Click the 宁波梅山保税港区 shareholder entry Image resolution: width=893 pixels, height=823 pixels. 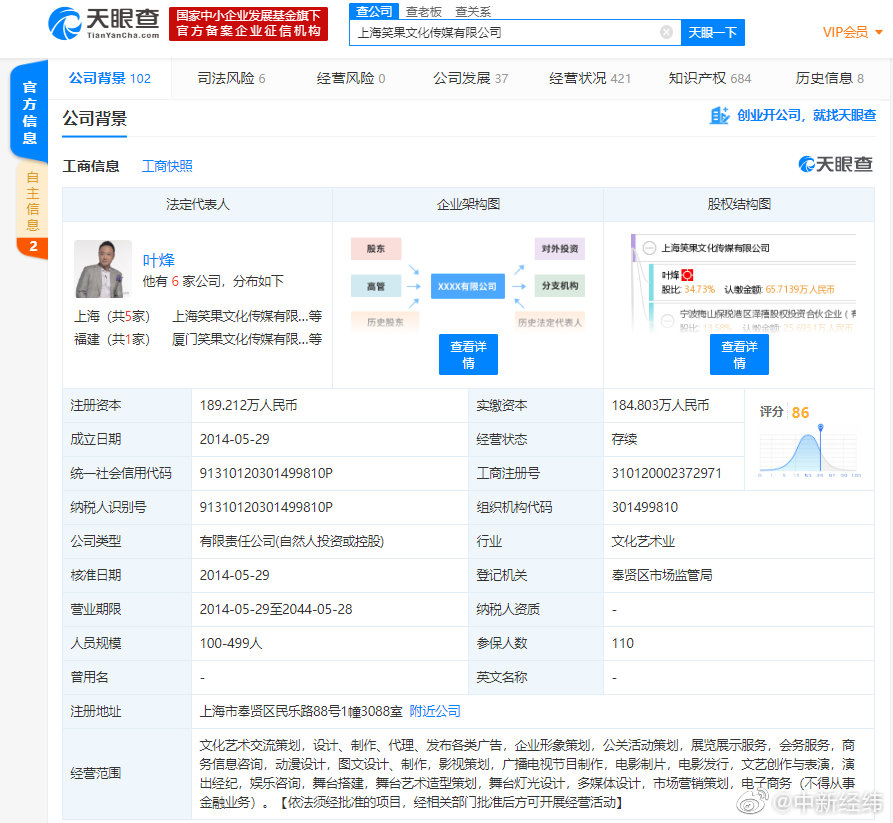tap(767, 314)
